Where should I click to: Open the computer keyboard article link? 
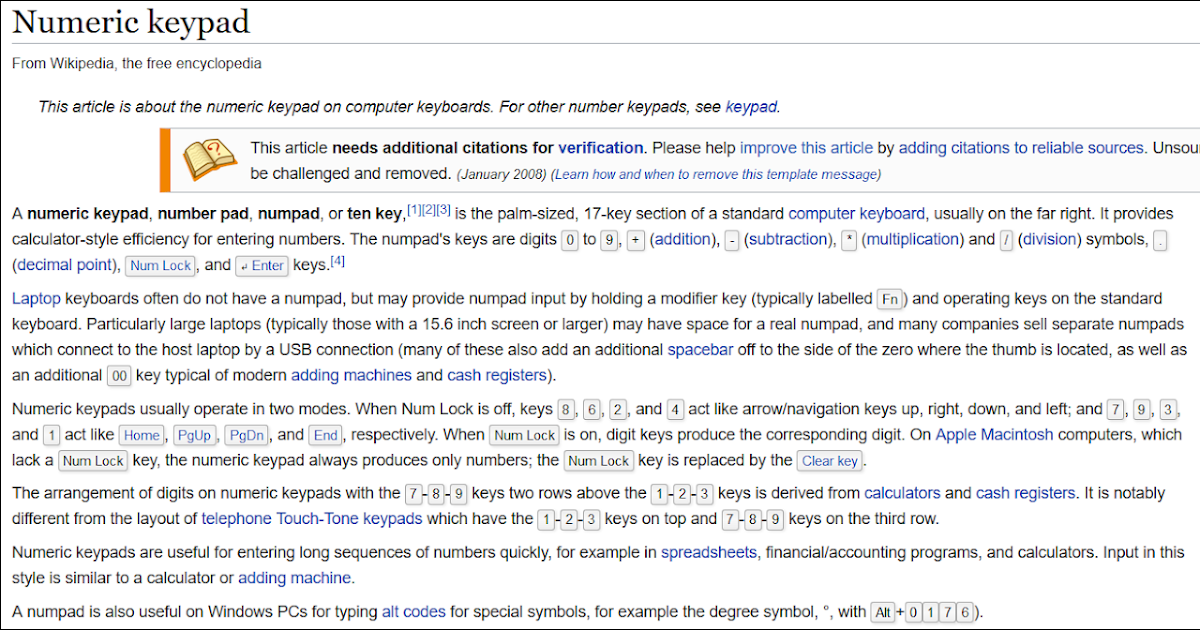pos(856,213)
